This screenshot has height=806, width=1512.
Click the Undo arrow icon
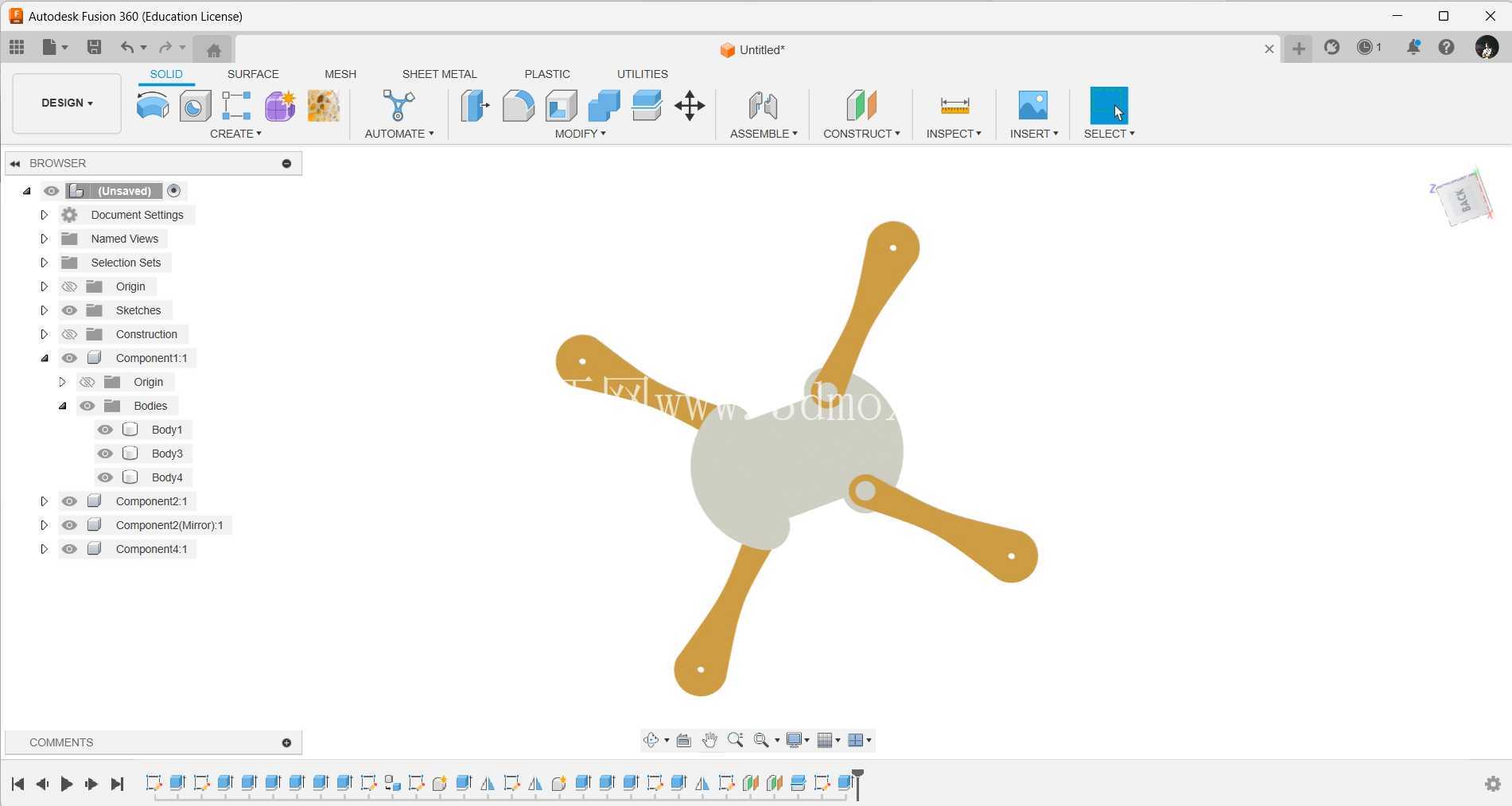(x=126, y=48)
